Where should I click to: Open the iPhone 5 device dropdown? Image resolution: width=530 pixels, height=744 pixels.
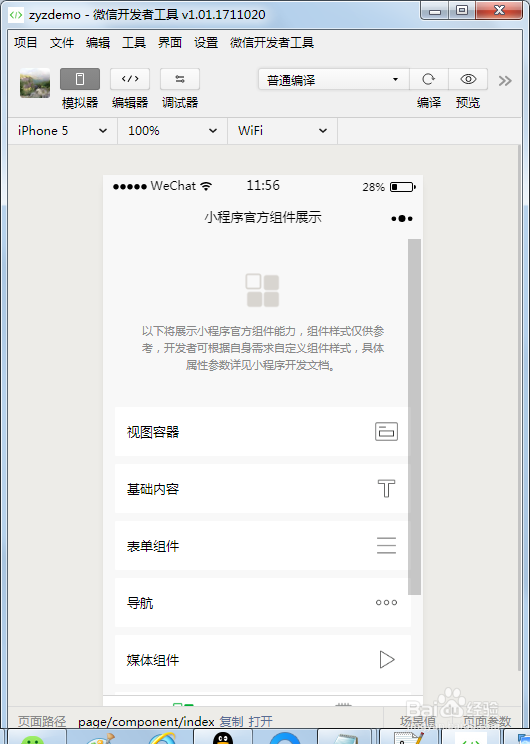point(63,131)
